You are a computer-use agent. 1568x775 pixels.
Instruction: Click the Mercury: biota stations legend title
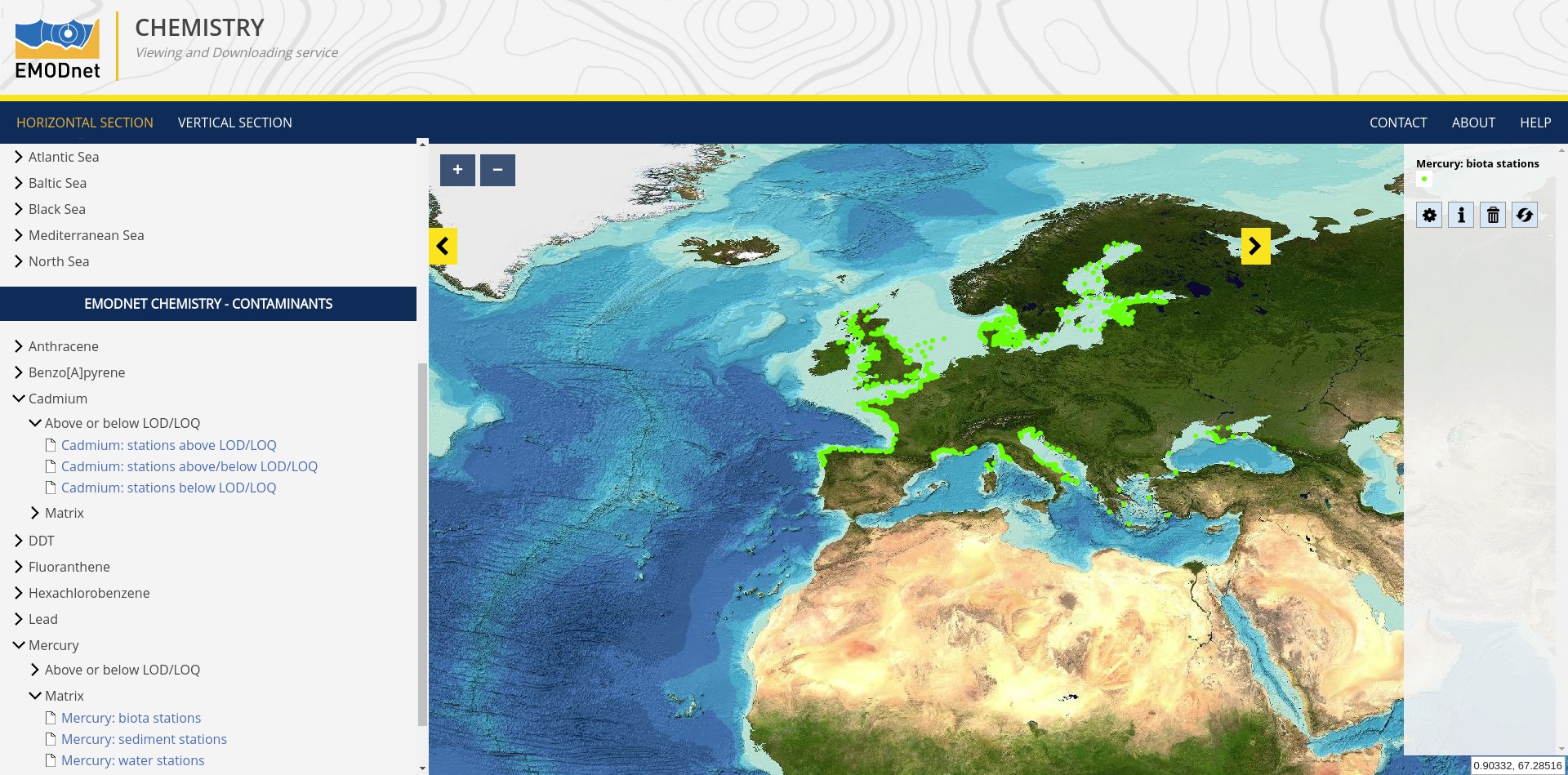[x=1477, y=163]
